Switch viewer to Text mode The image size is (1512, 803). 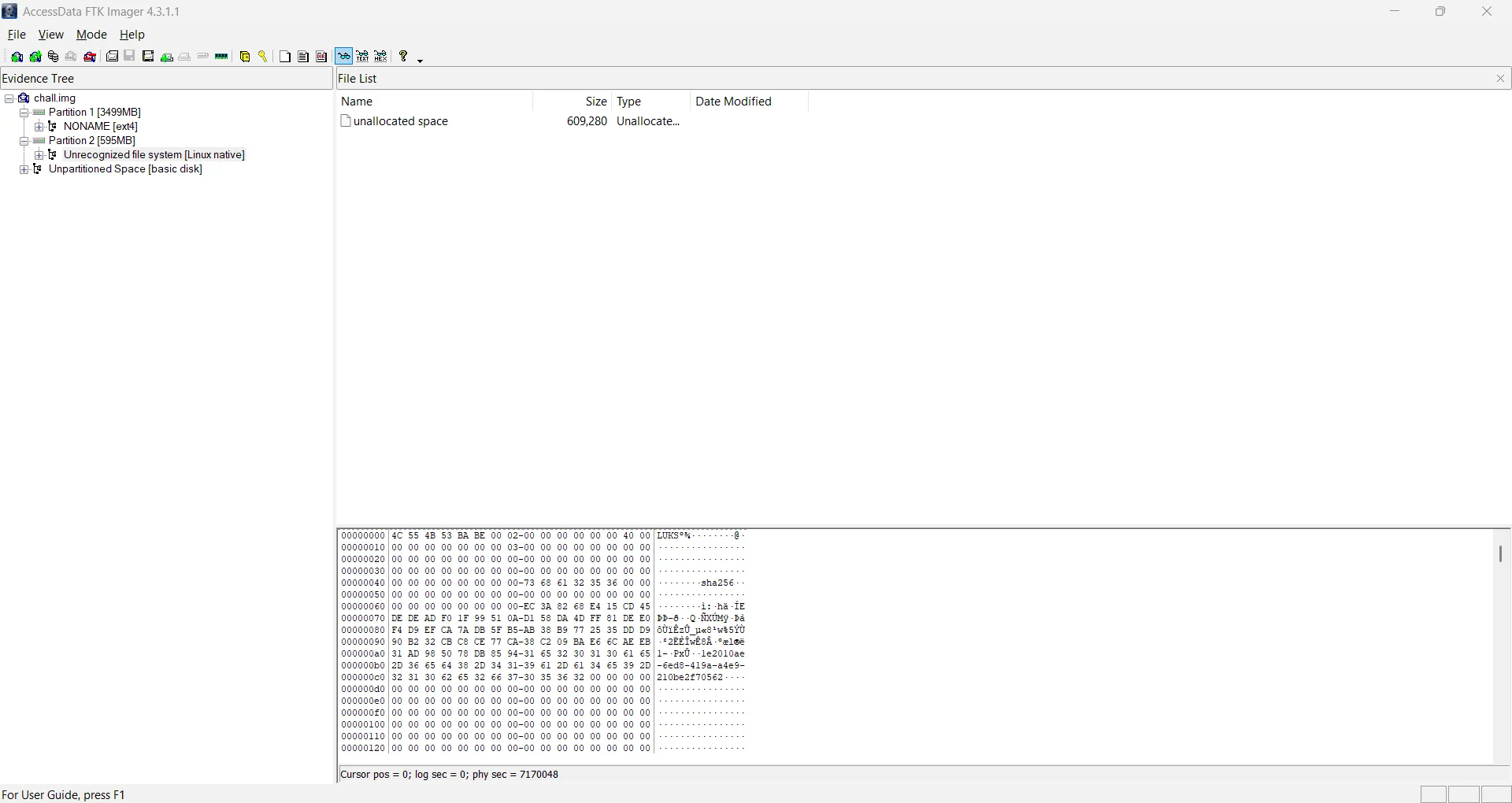point(362,57)
